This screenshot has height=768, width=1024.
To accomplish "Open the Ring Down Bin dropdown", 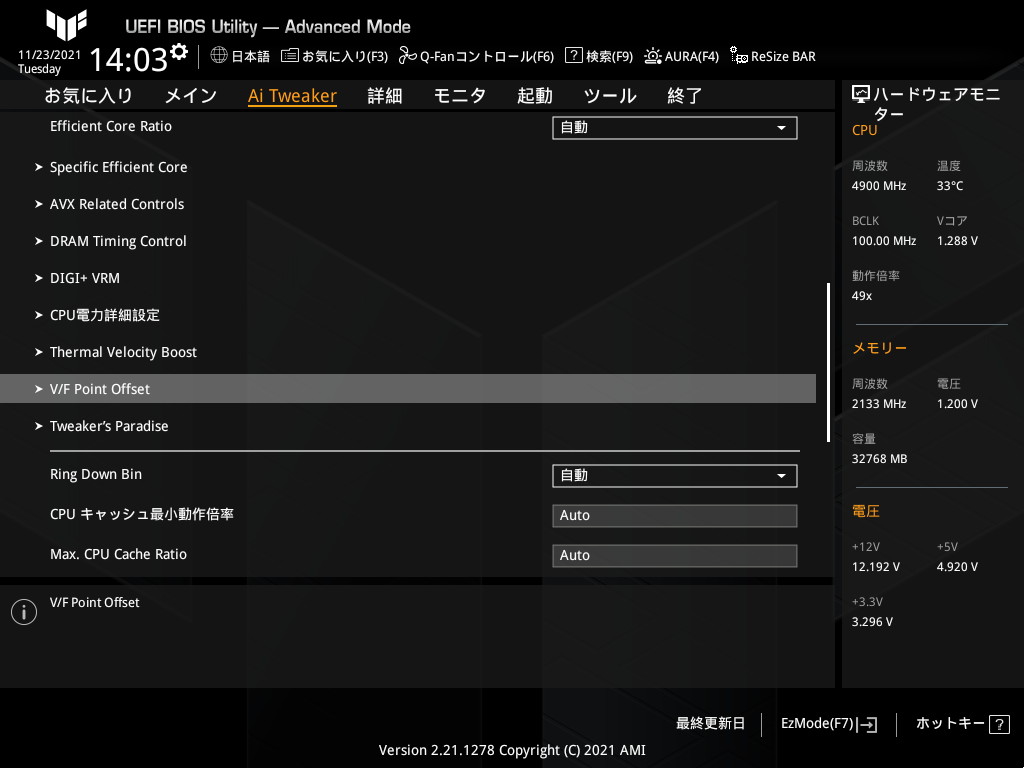I will (x=675, y=476).
